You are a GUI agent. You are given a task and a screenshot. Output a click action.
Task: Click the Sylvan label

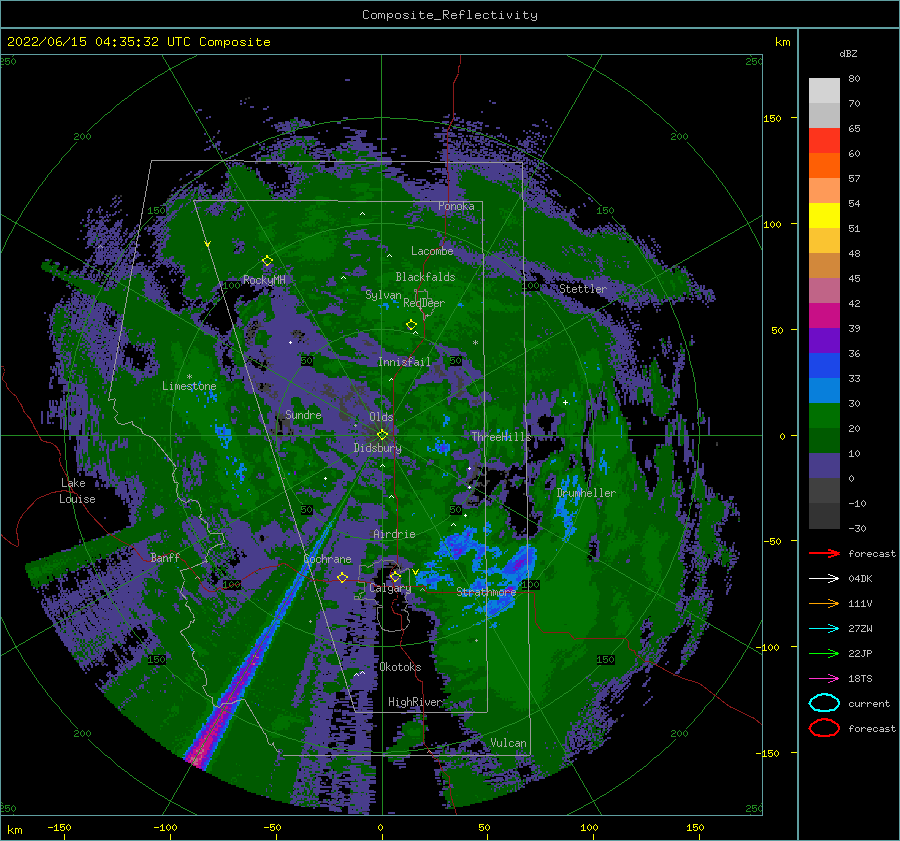coord(383,295)
